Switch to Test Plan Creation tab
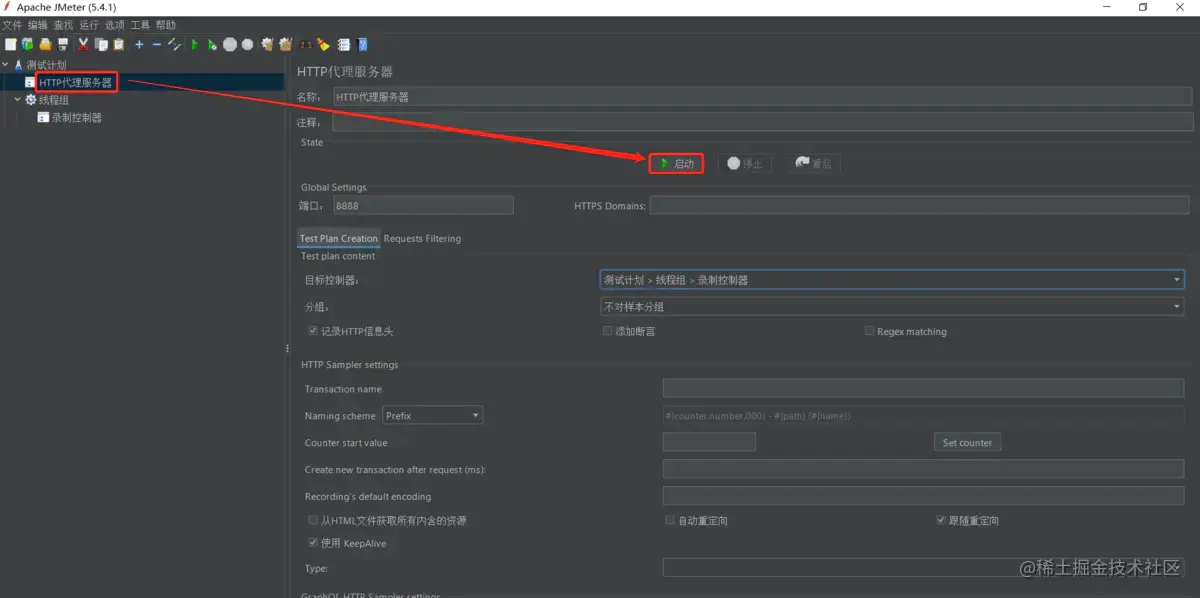This screenshot has height=598, width=1200. click(339, 238)
